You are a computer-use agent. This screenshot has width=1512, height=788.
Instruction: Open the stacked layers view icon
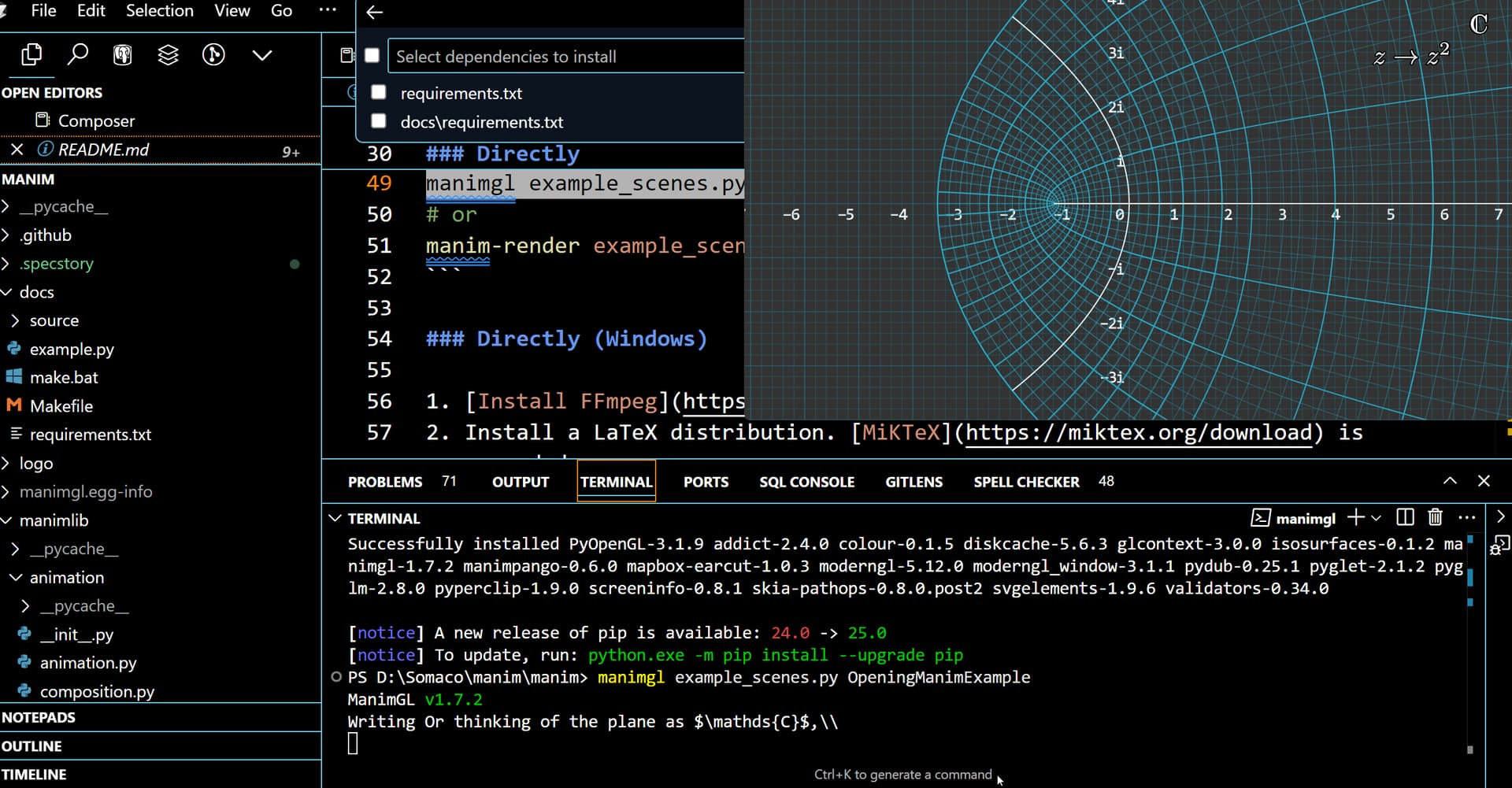pyautogui.click(x=169, y=54)
